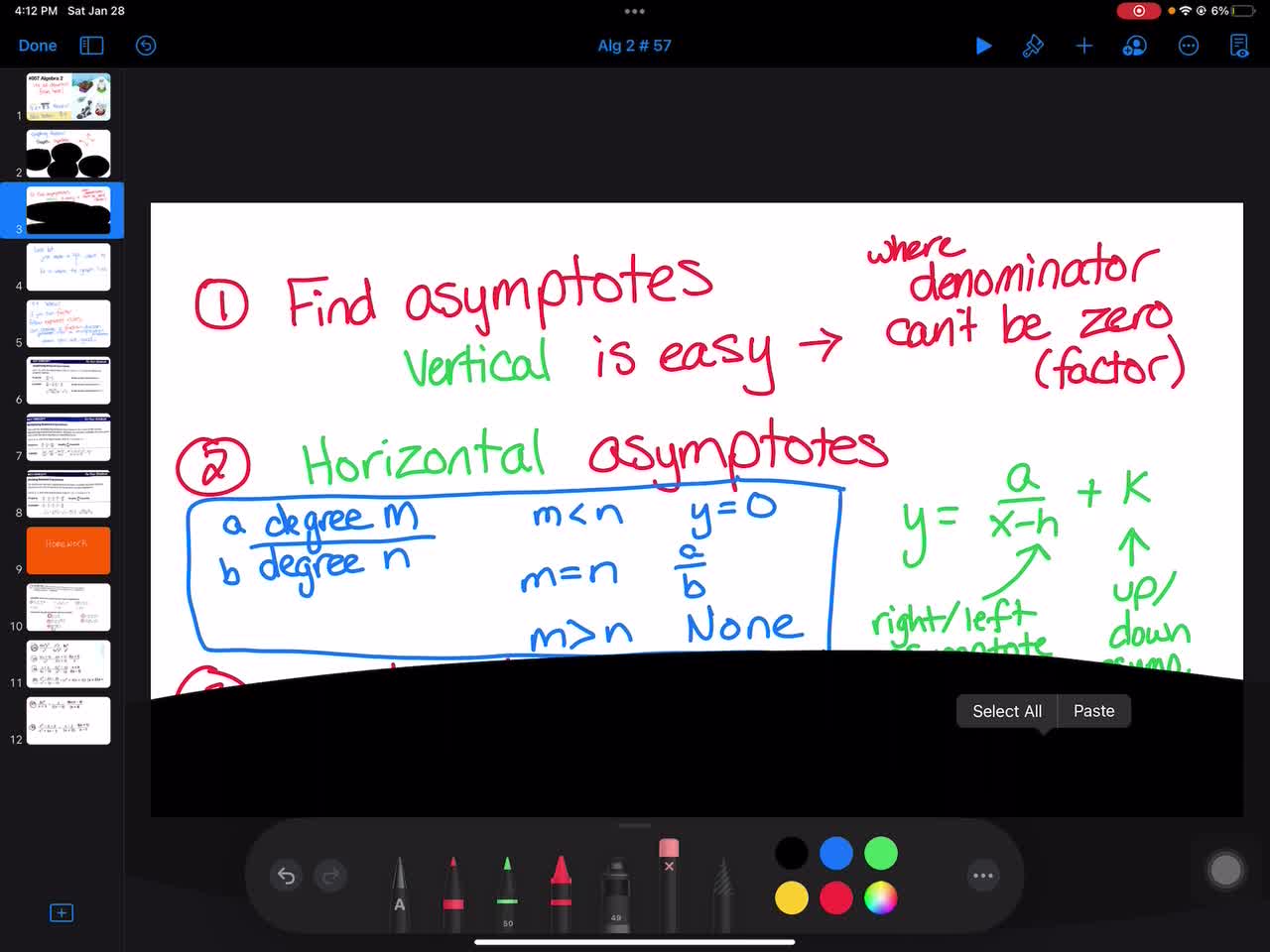Select the orange Homework slide 9
The image size is (1270, 952).
coord(68,550)
